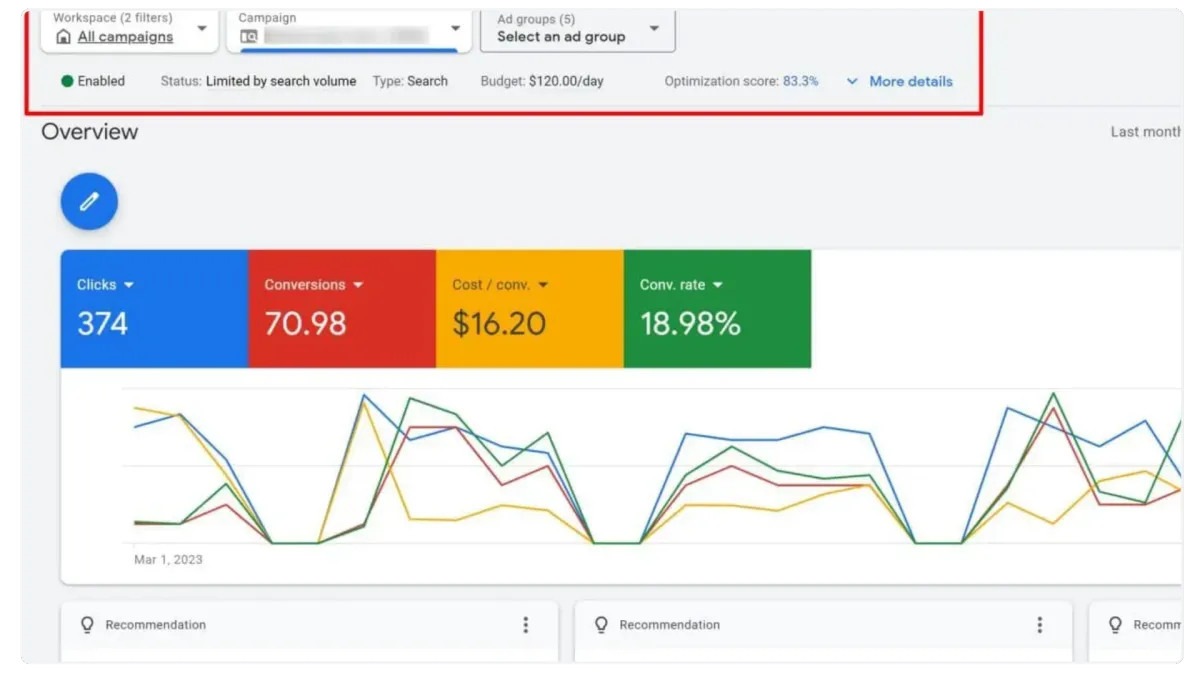This screenshot has height=675, width=1200.
Task: Click the first Recommendation lightbulb icon
Action: pyautogui.click(x=87, y=625)
